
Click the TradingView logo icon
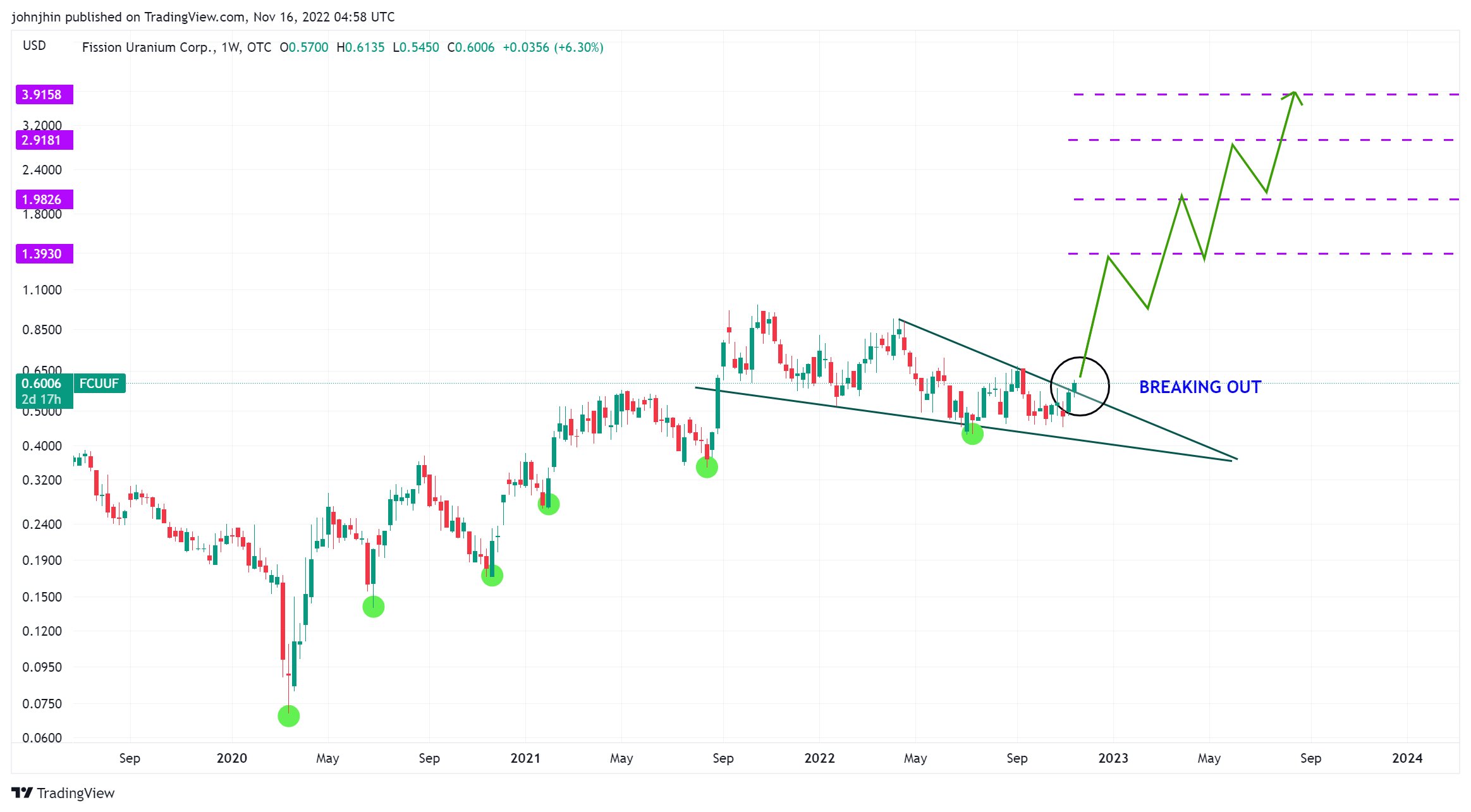coord(21,792)
